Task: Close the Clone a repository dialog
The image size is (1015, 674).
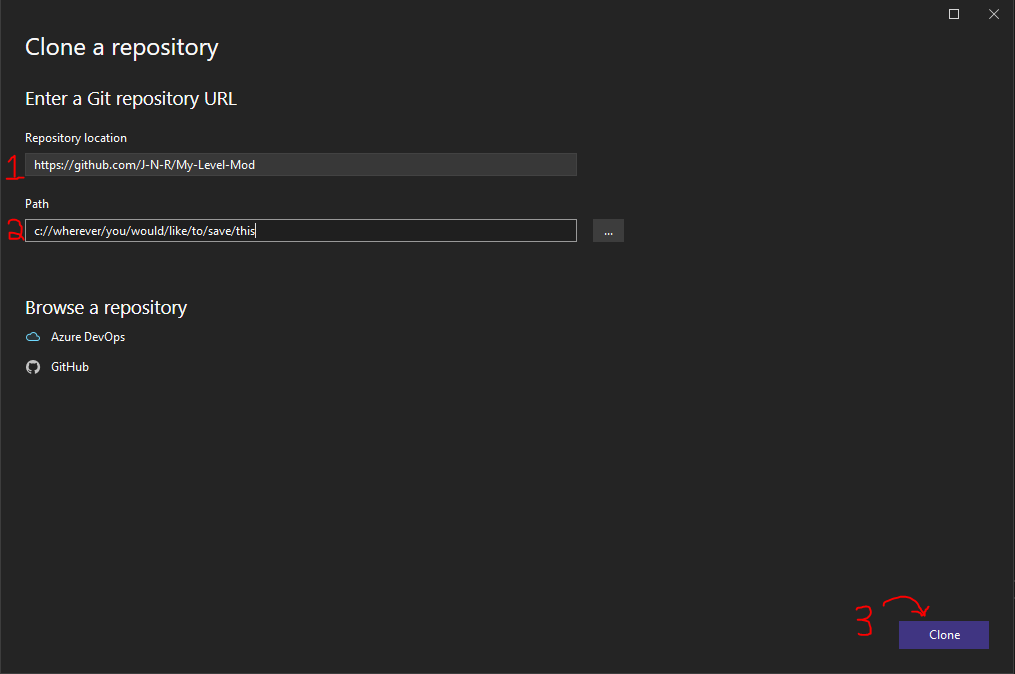Action: coord(994,14)
